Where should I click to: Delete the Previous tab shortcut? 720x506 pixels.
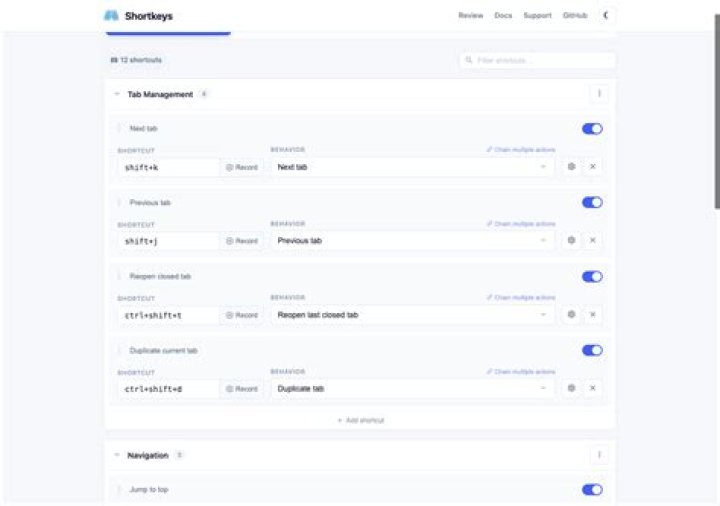(x=592, y=240)
